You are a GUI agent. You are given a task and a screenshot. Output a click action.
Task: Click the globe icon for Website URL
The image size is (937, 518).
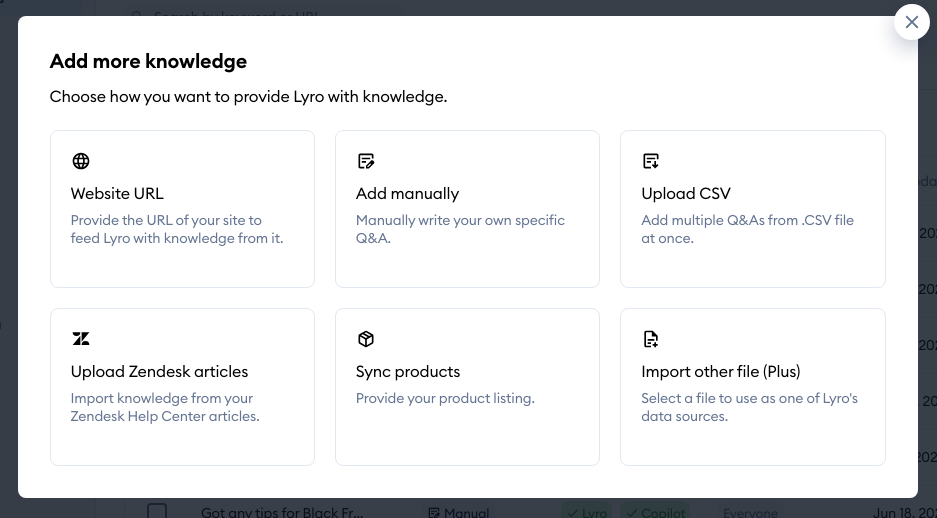pos(81,161)
